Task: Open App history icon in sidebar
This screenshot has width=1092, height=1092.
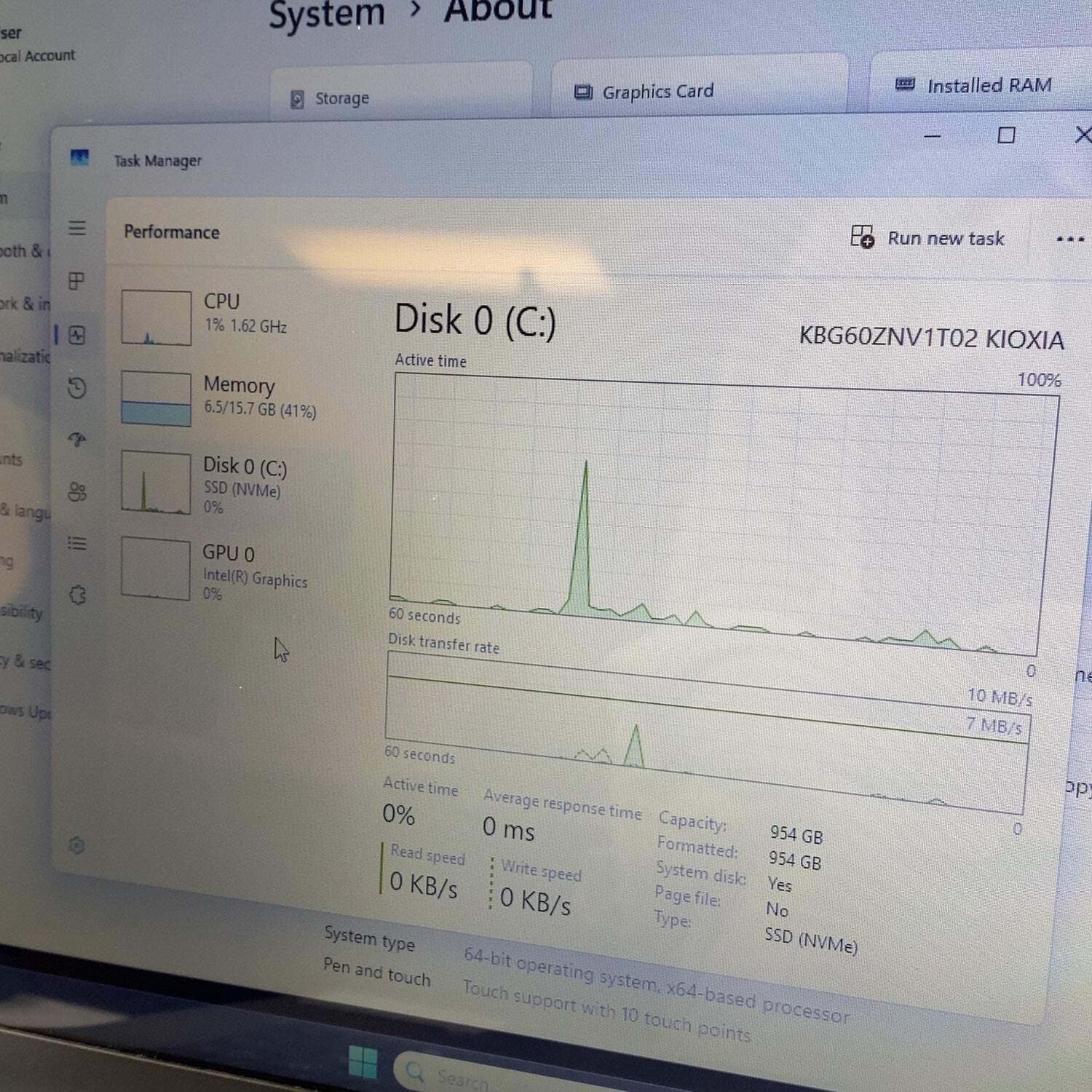Action: (77, 388)
